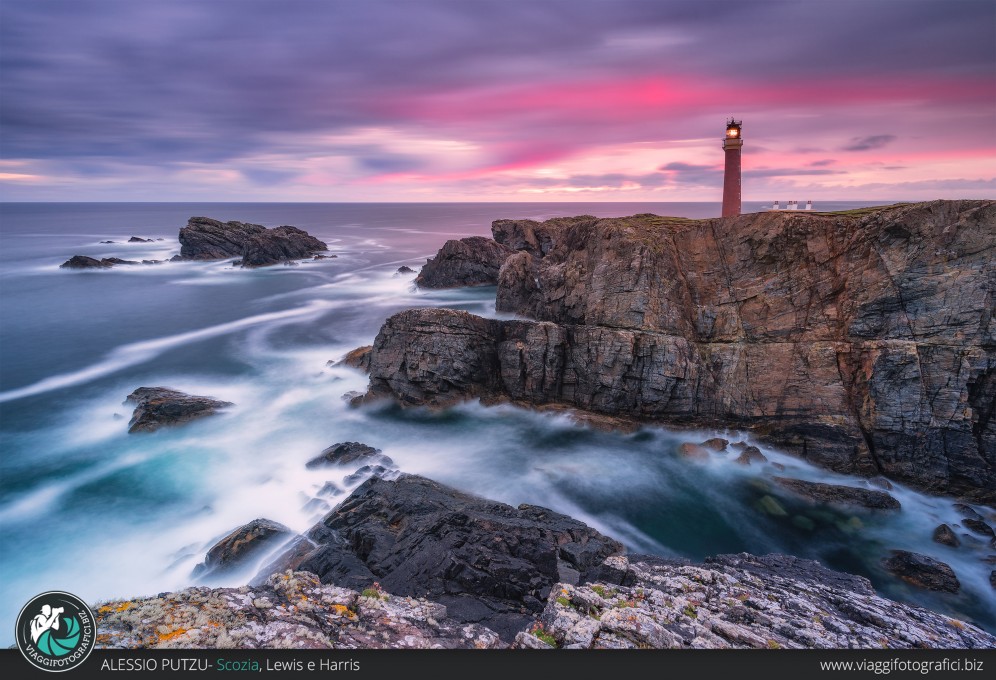996x680 pixels.
Task: Click the green 'Scozia' caption link
Action: (x=238, y=665)
